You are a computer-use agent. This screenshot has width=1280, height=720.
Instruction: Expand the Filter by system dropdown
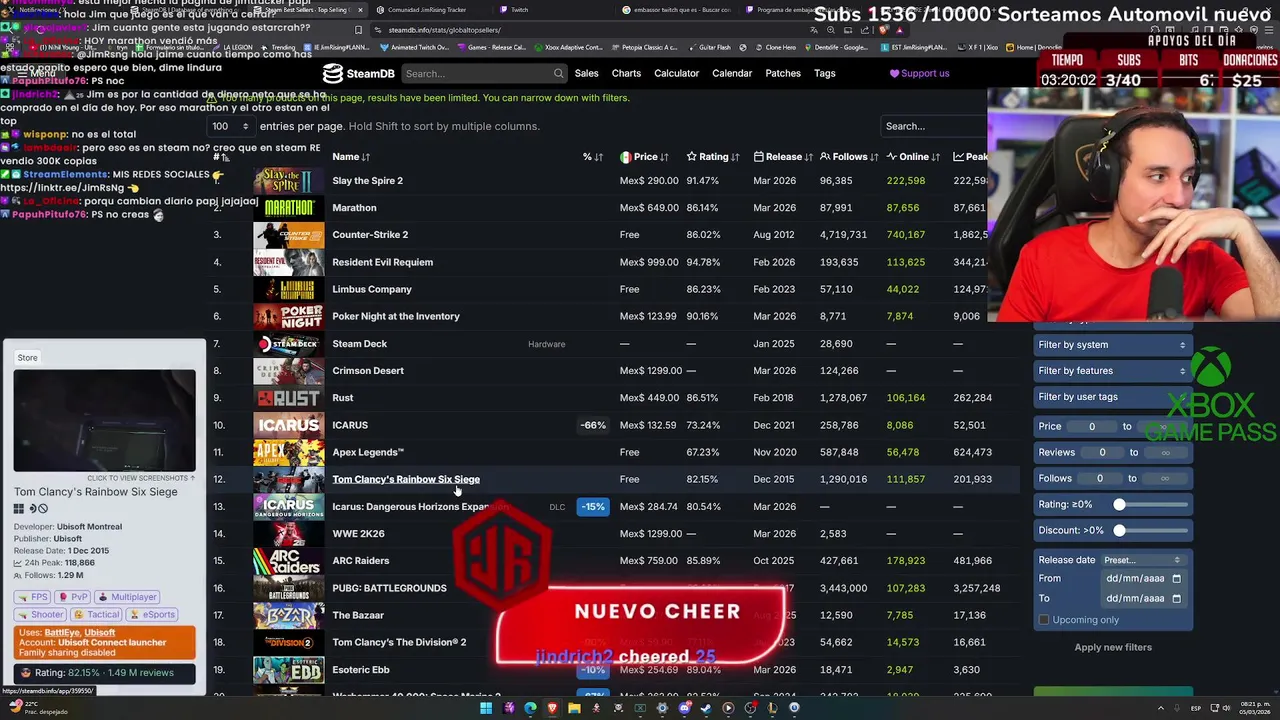coord(1112,345)
